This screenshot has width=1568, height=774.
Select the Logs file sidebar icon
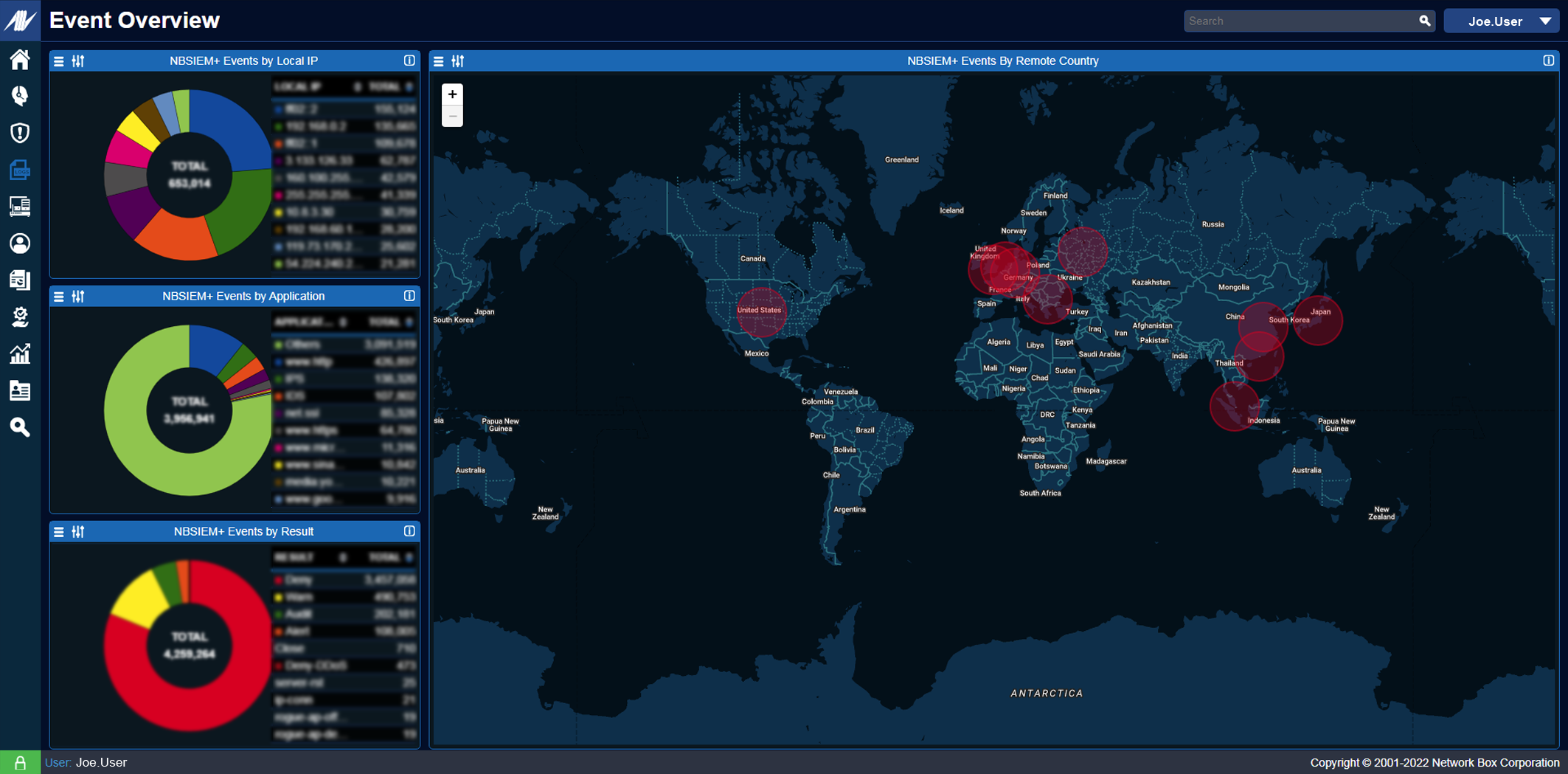pos(20,170)
